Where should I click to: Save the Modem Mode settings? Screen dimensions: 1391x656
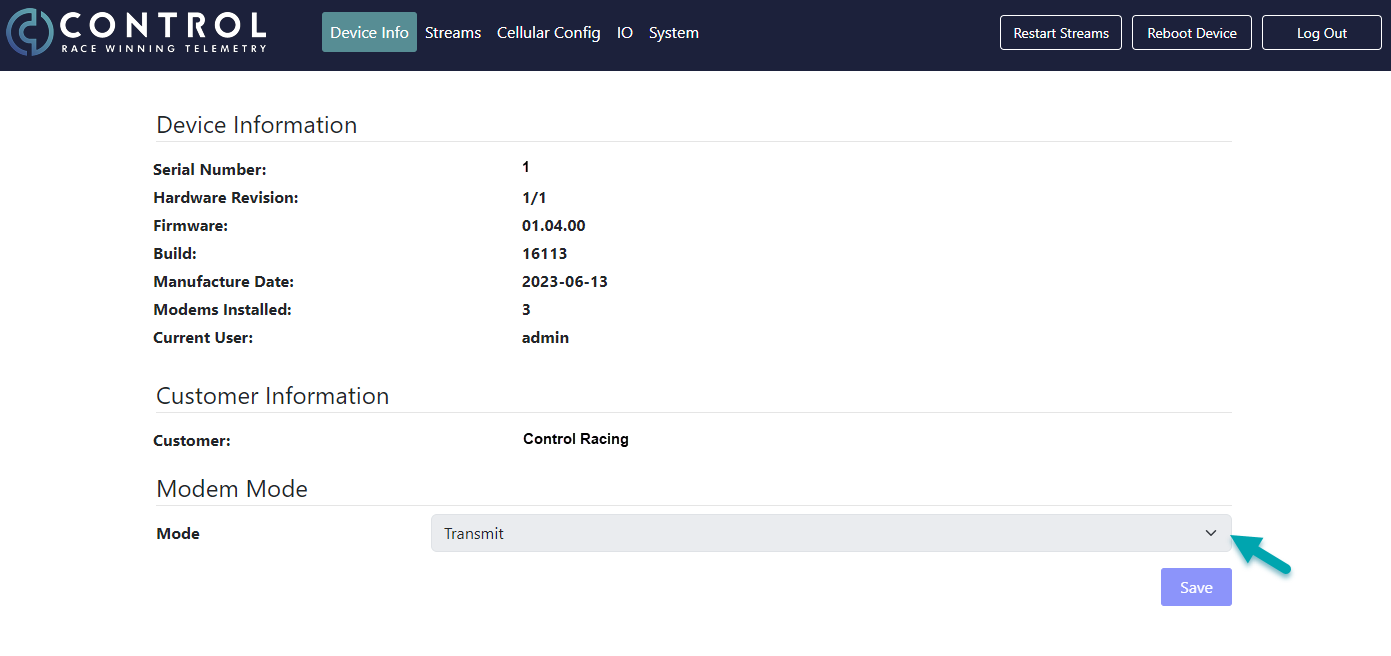coord(1196,587)
